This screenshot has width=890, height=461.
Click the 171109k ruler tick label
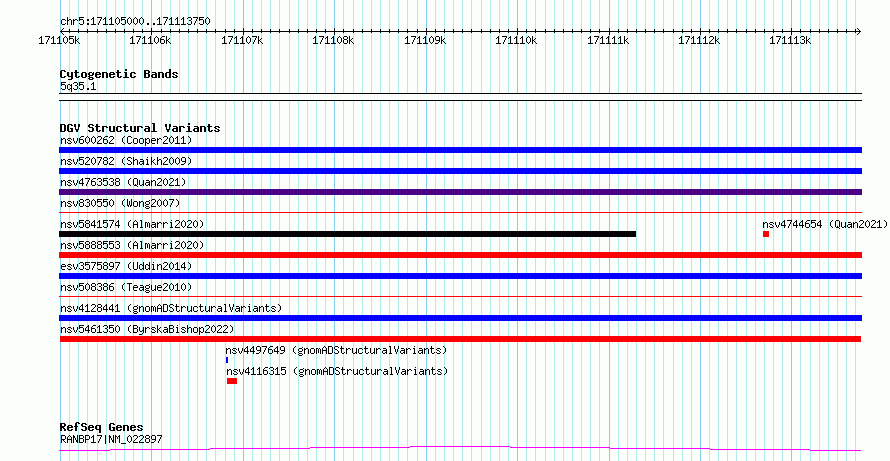pyautogui.click(x=425, y=40)
